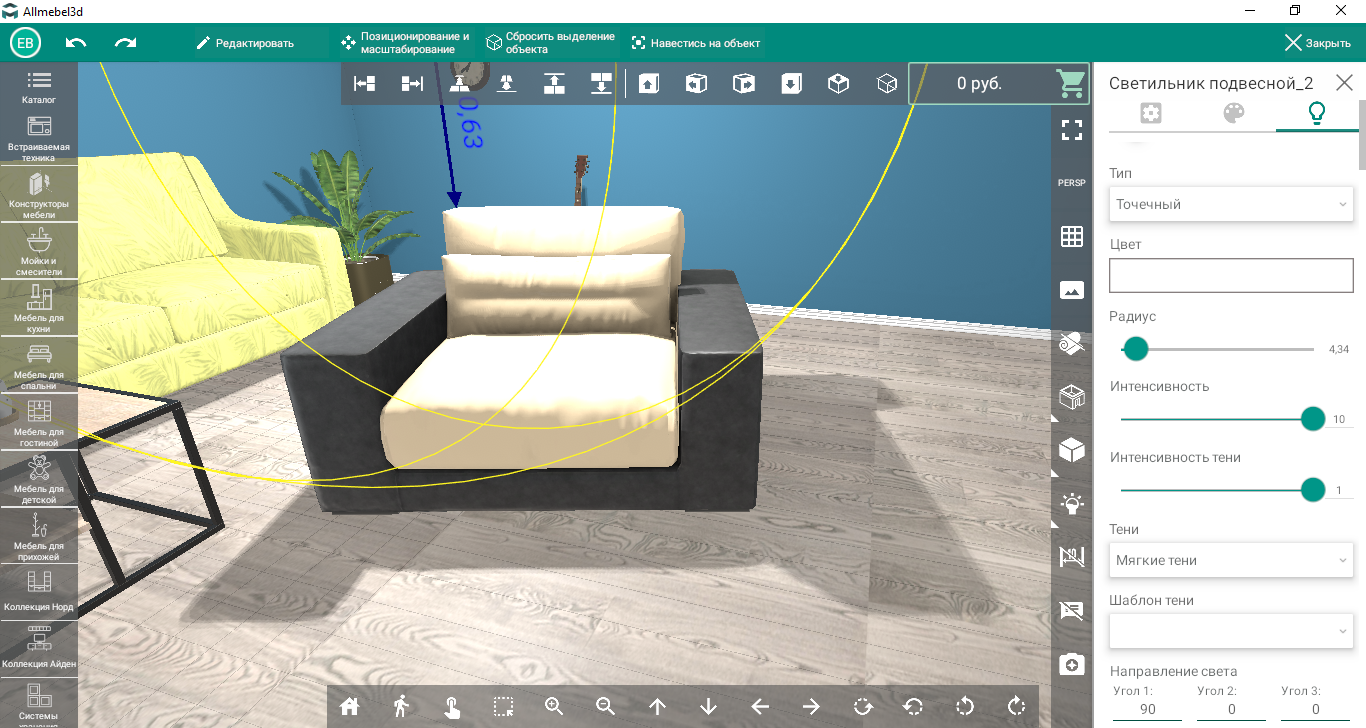The height and width of the screenshot is (728, 1366).
Task: Open Мебель для прихожей category
Action: pyautogui.click(x=39, y=538)
